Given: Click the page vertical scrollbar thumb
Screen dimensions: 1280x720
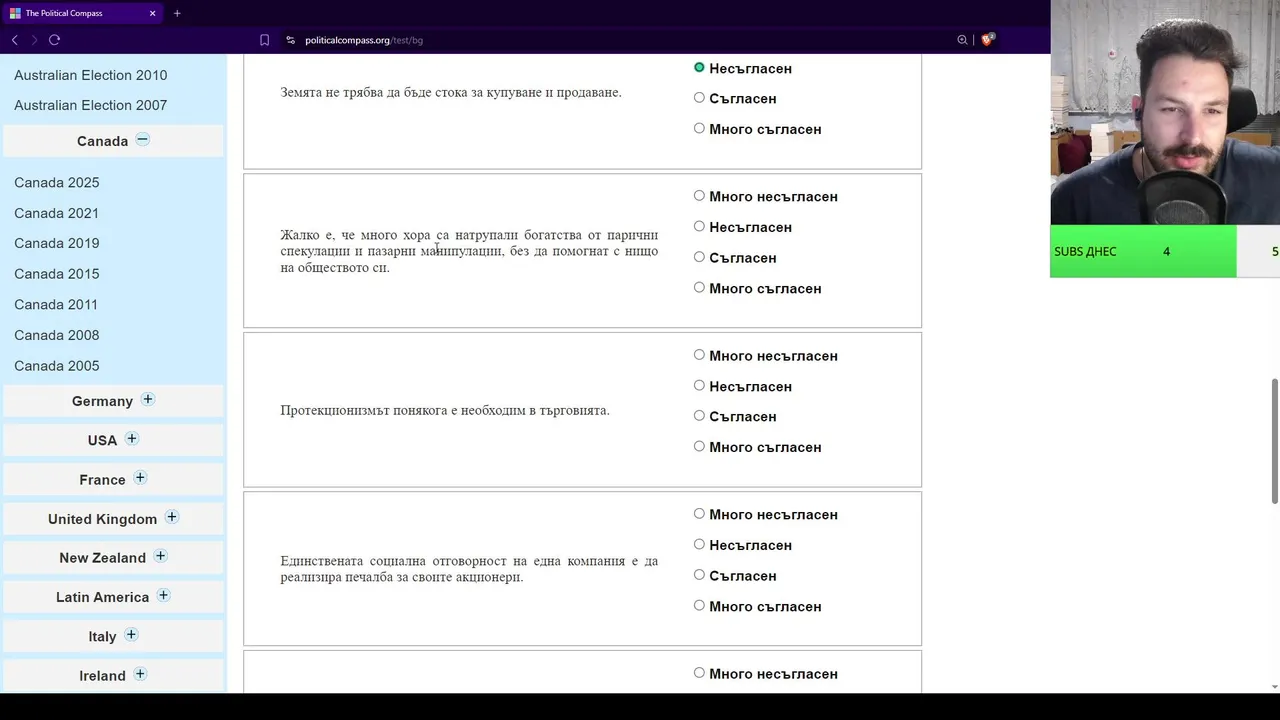Looking at the screenshot, I should [1274, 441].
